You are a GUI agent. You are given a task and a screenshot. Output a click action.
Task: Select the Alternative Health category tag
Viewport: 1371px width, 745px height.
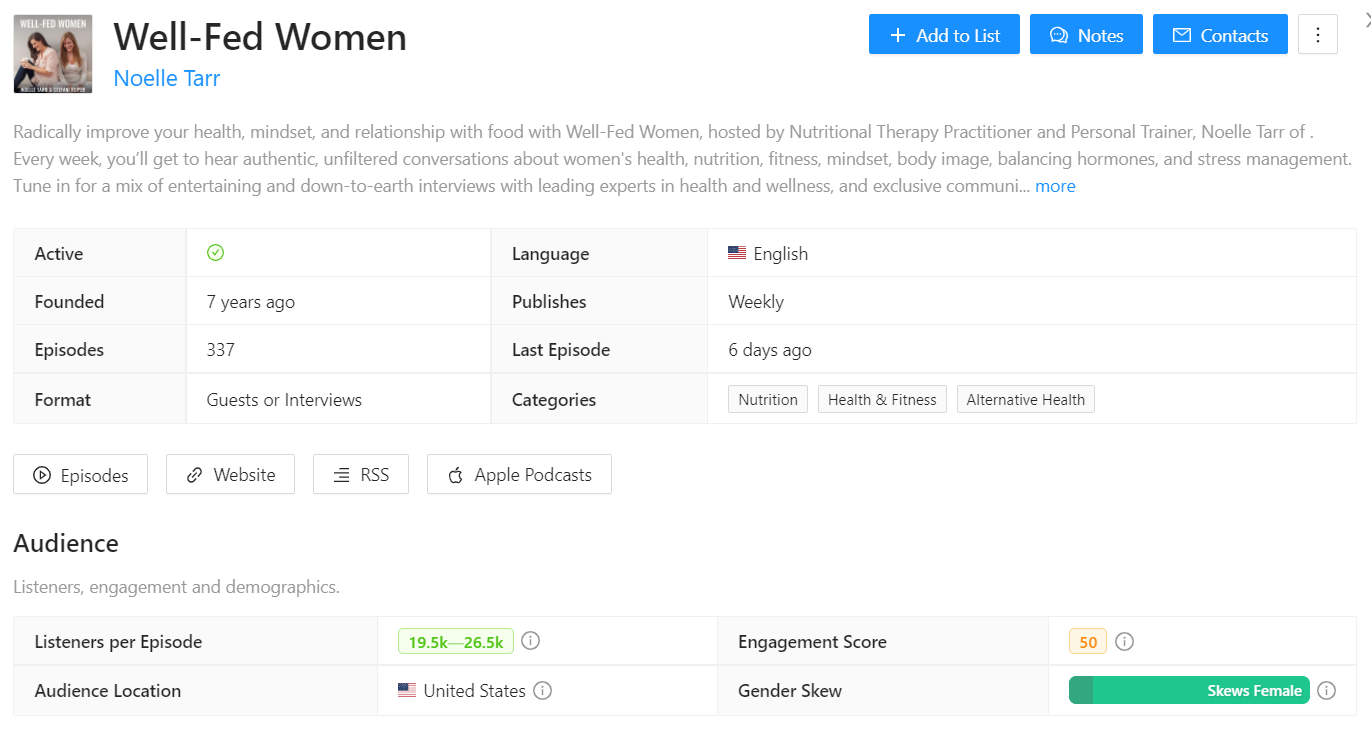(1026, 399)
